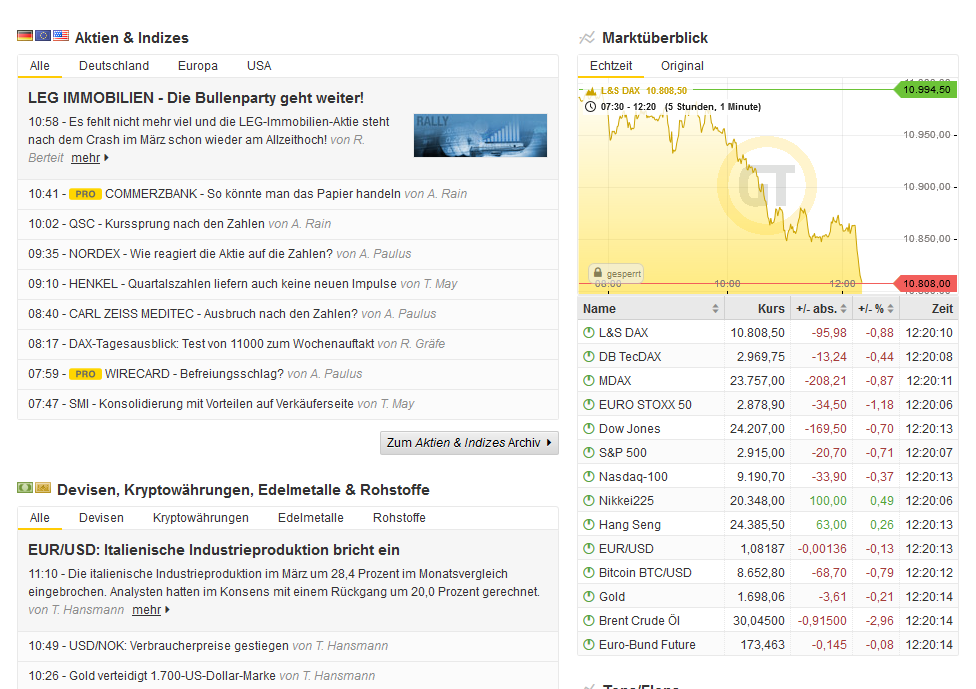Sort the table by +/- abs. column arrows
Viewport: 976px width, 689px height.
[843, 308]
